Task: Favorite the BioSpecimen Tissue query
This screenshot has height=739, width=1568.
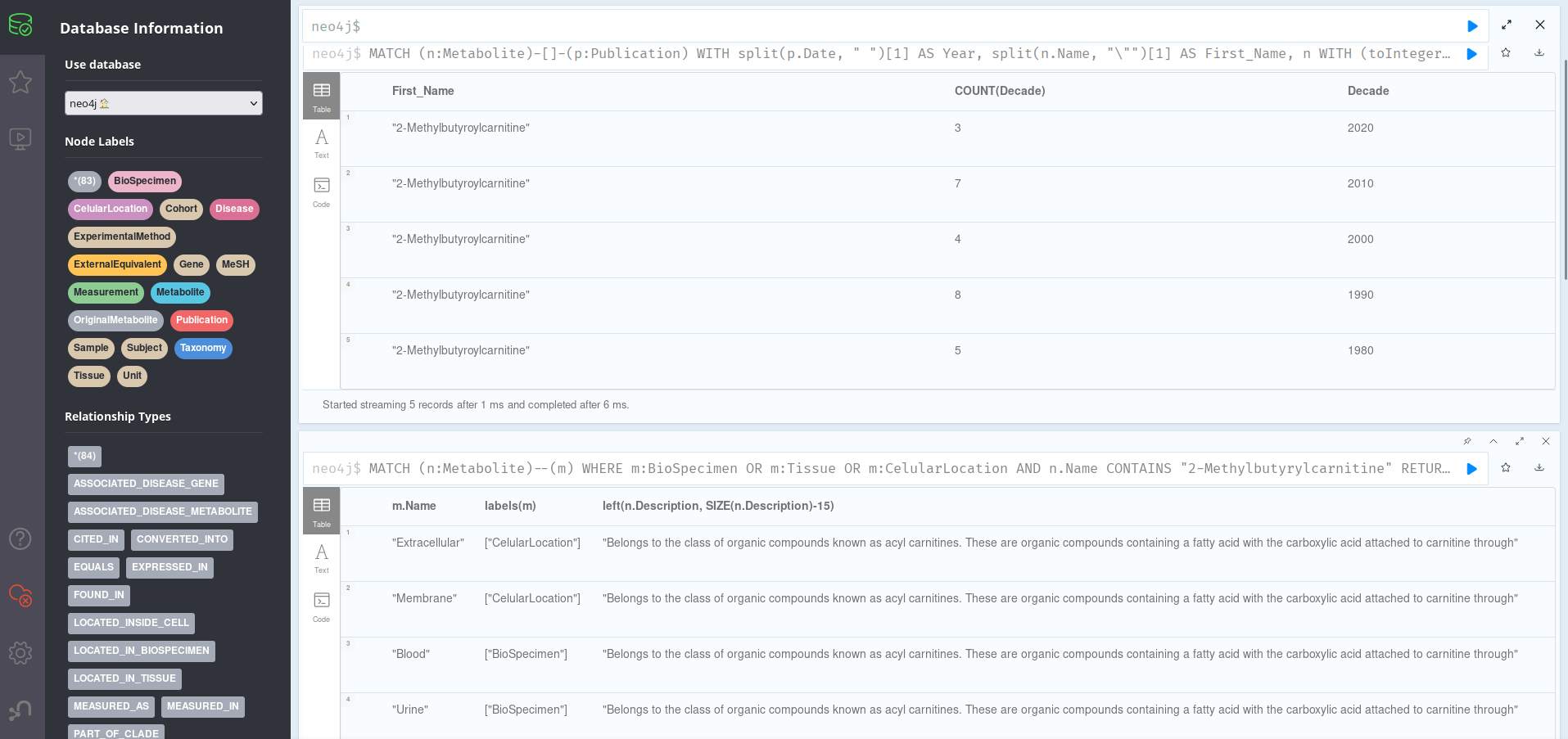Action: (x=1506, y=468)
